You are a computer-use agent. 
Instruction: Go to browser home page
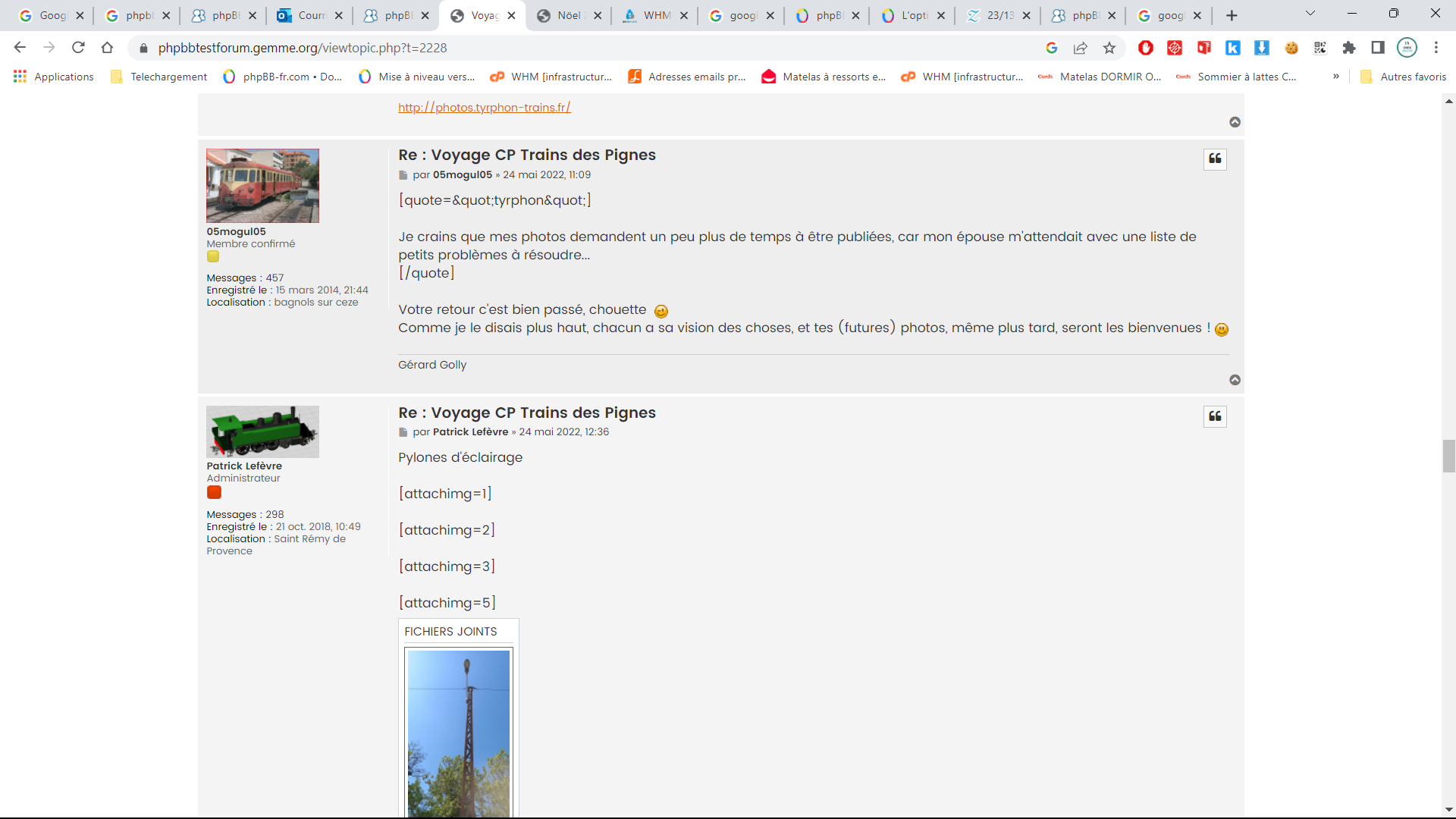tap(107, 48)
